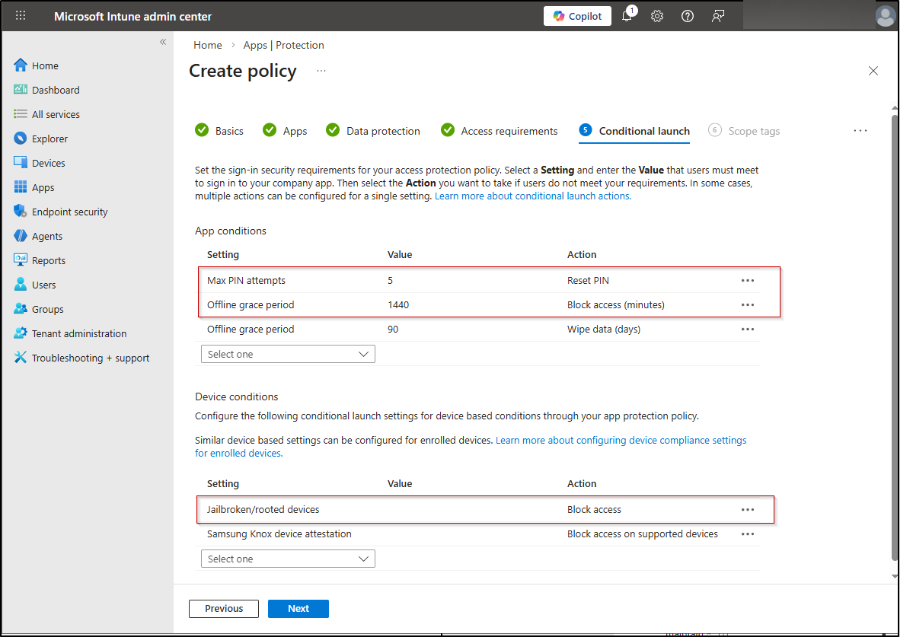This screenshot has width=900, height=637.
Task: Click the help question mark icon
Action: click(x=687, y=17)
